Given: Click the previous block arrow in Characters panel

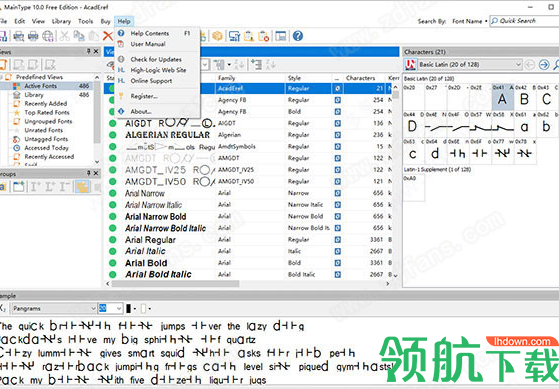Looking at the screenshot, I should coord(530,65).
